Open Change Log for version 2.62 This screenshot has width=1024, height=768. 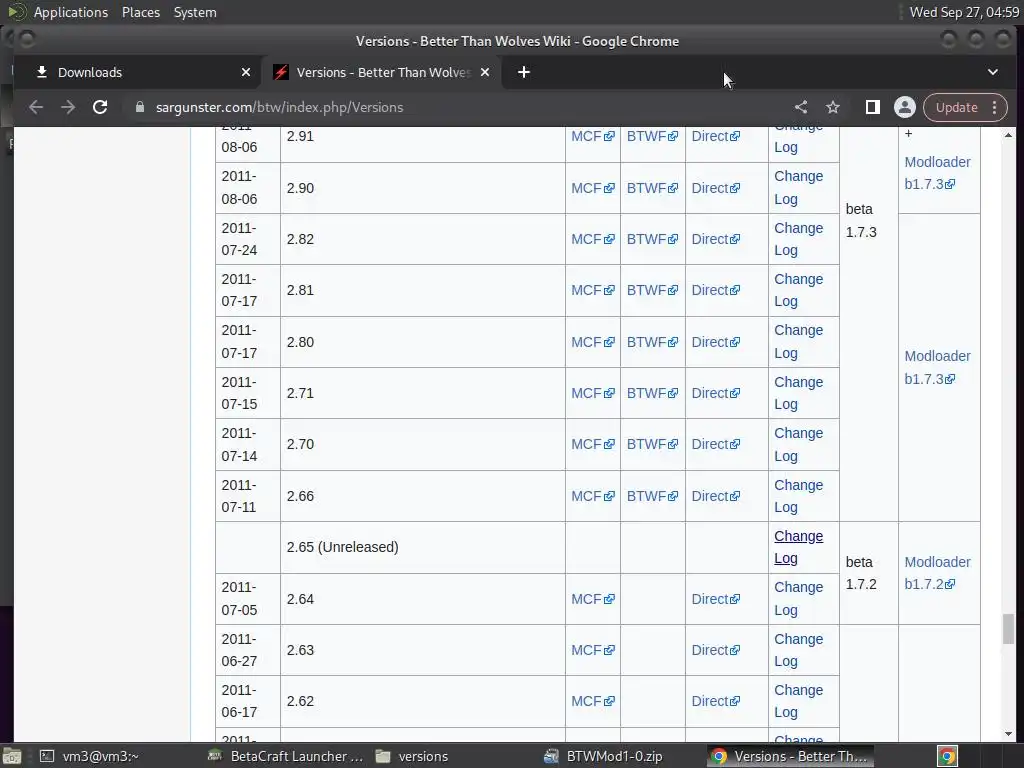point(798,701)
